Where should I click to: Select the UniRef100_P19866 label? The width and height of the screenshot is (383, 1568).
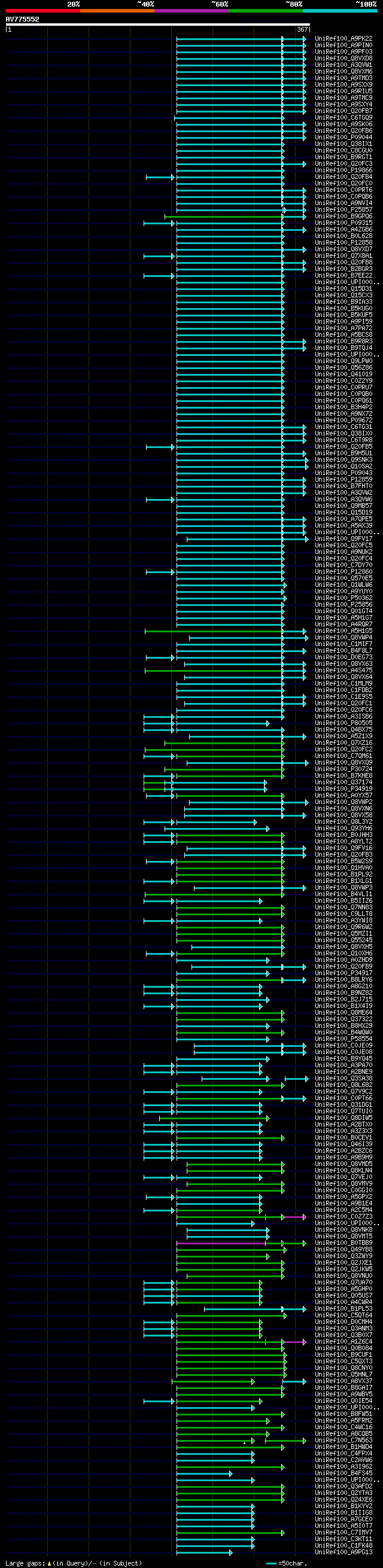pos(344,170)
